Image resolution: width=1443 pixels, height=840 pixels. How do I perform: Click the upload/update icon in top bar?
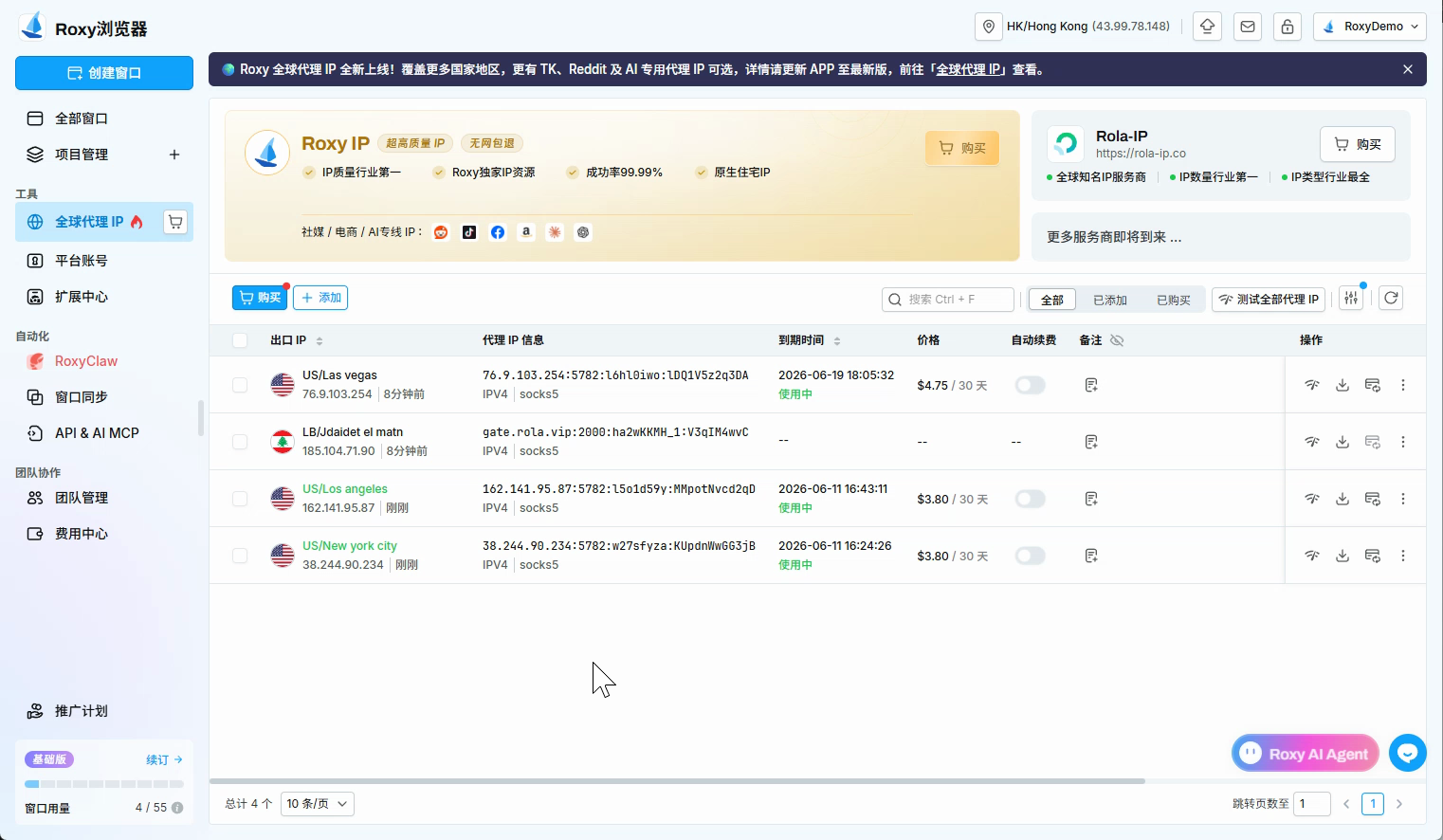[x=1207, y=27]
